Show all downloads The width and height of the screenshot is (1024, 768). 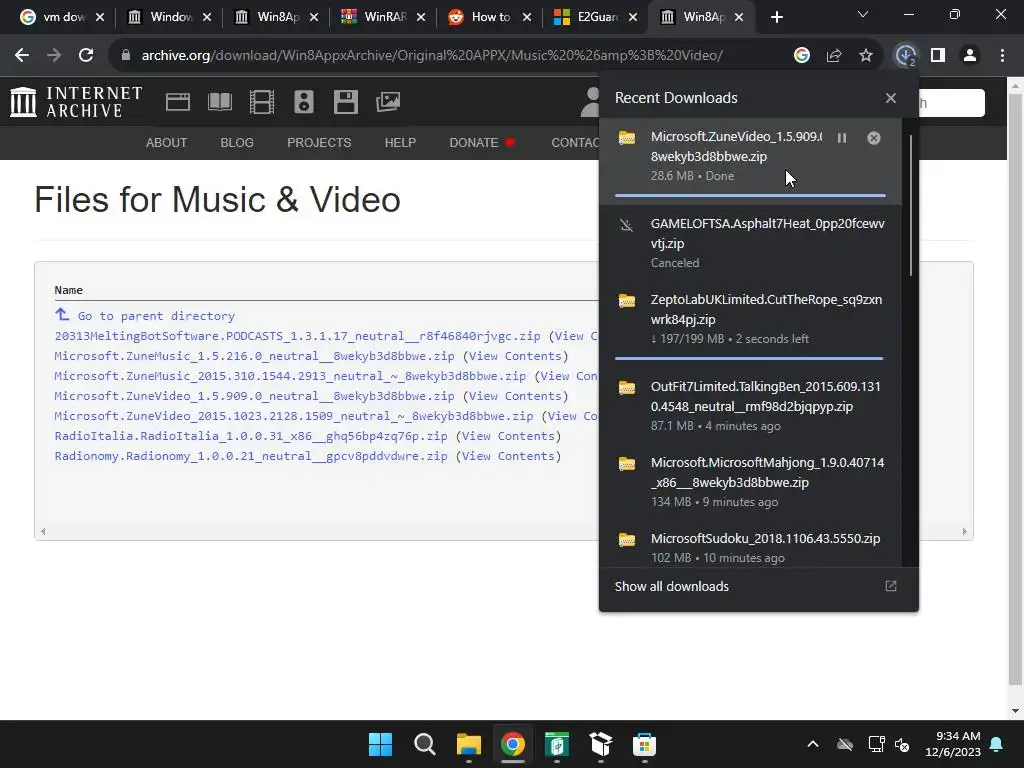671,586
